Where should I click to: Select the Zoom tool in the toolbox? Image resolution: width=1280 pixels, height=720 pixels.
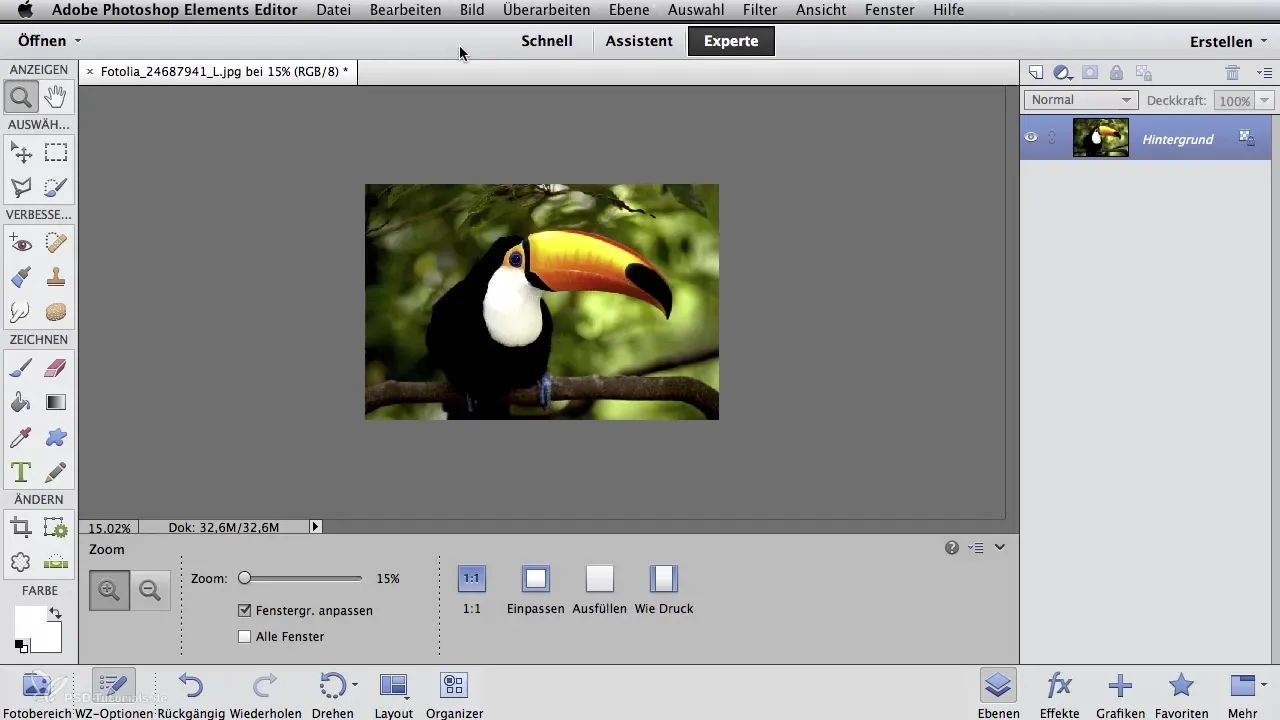click(21, 97)
